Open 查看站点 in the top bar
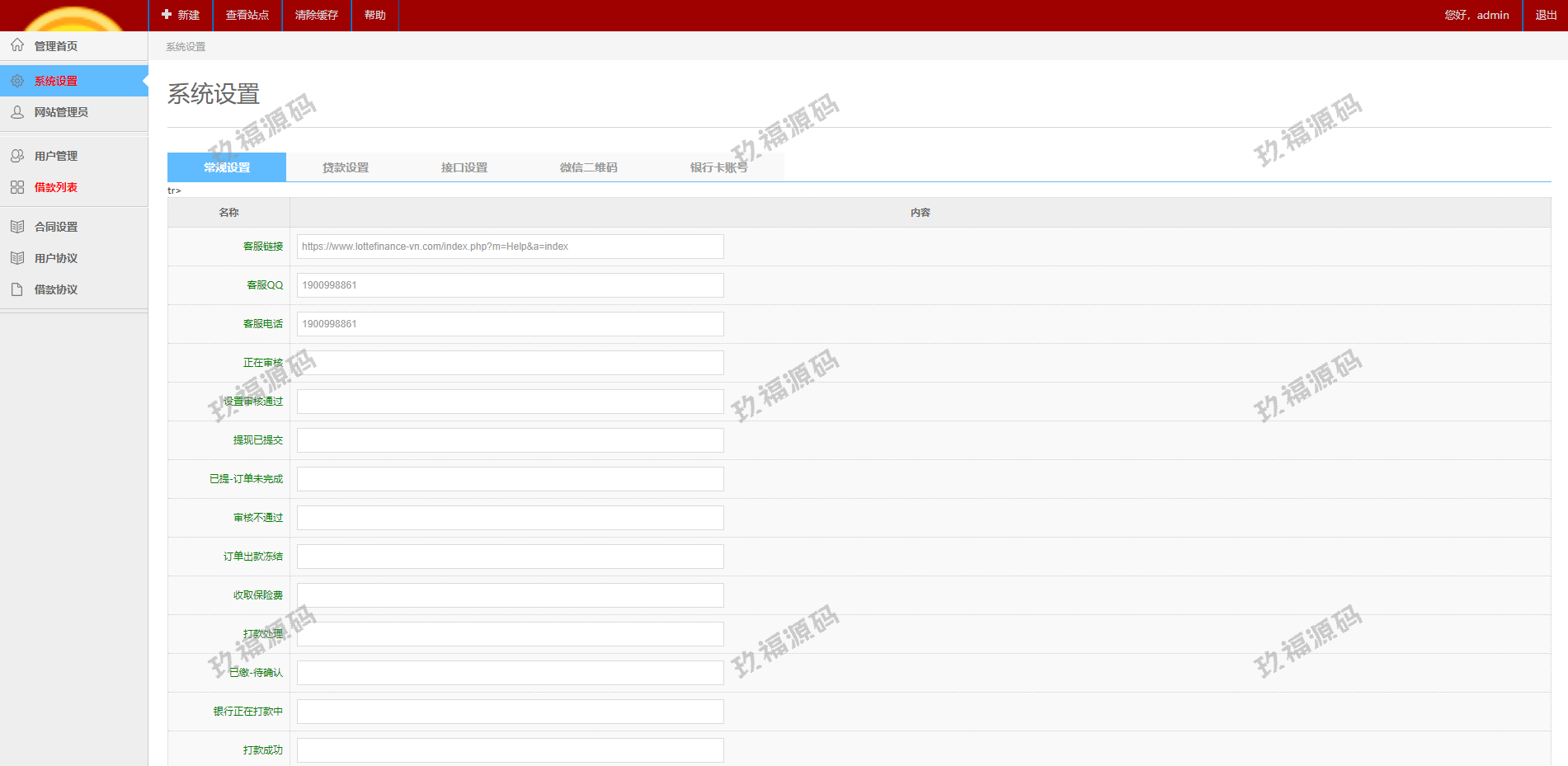 [x=247, y=15]
